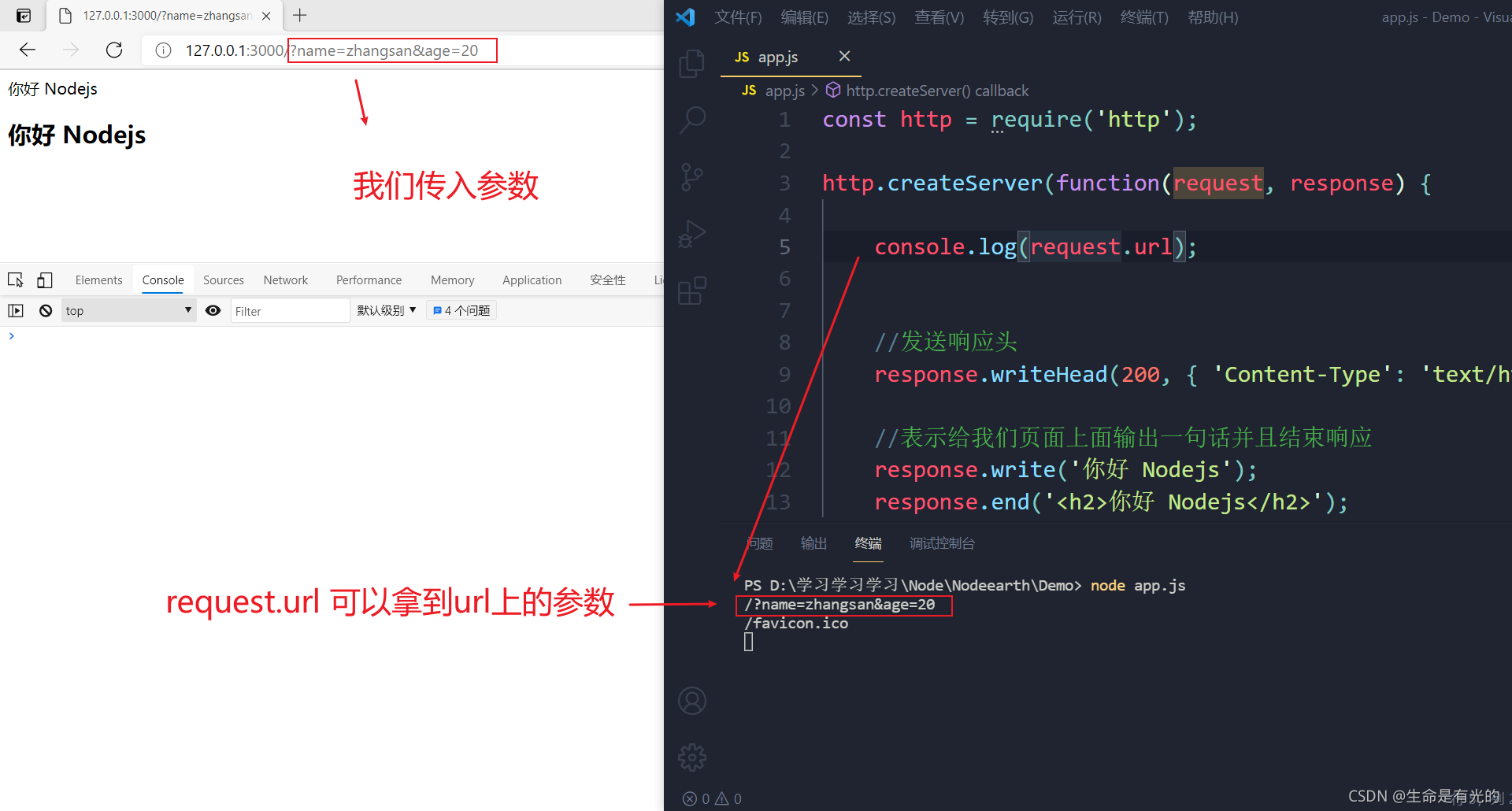
Task: Open new browser tab with plus
Action: pyautogui.click(x=300, y=15)
